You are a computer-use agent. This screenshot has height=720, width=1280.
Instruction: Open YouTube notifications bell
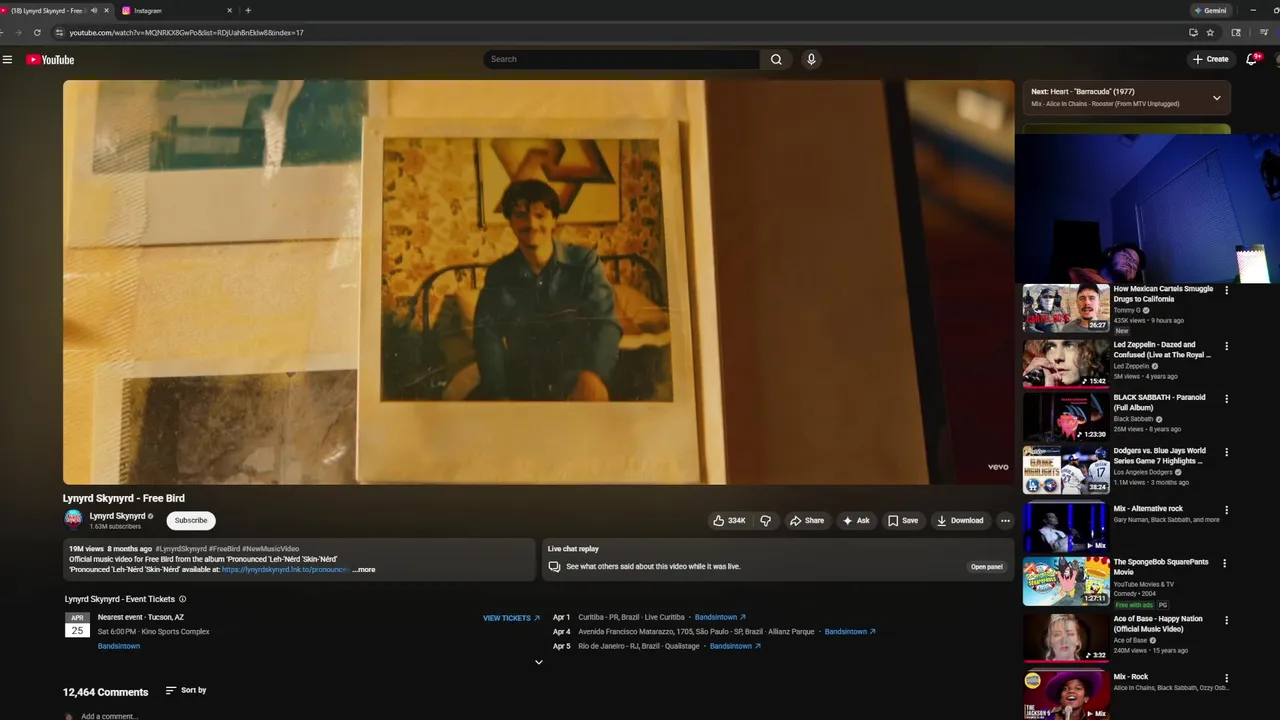(x=1252, y=59)
